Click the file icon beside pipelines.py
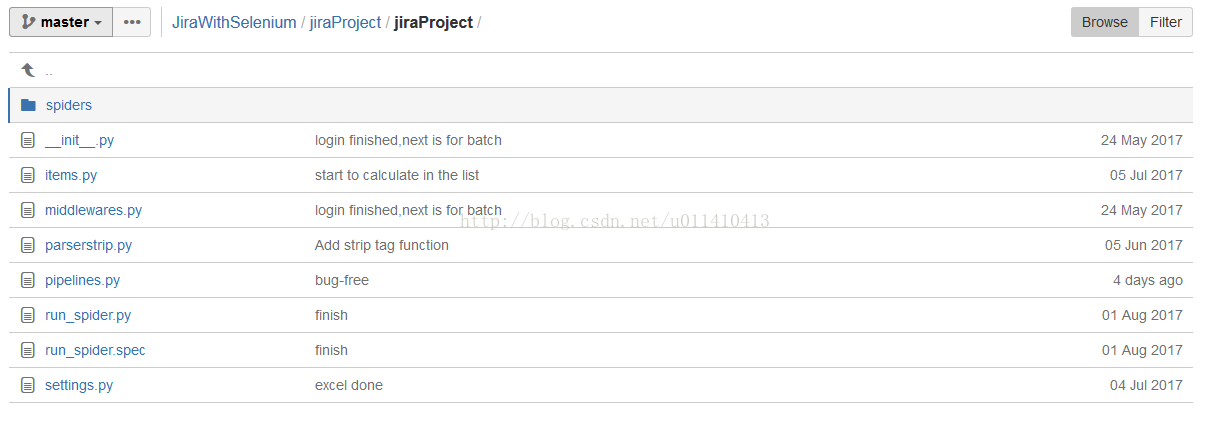1210x421 pixels. point(28,280)
